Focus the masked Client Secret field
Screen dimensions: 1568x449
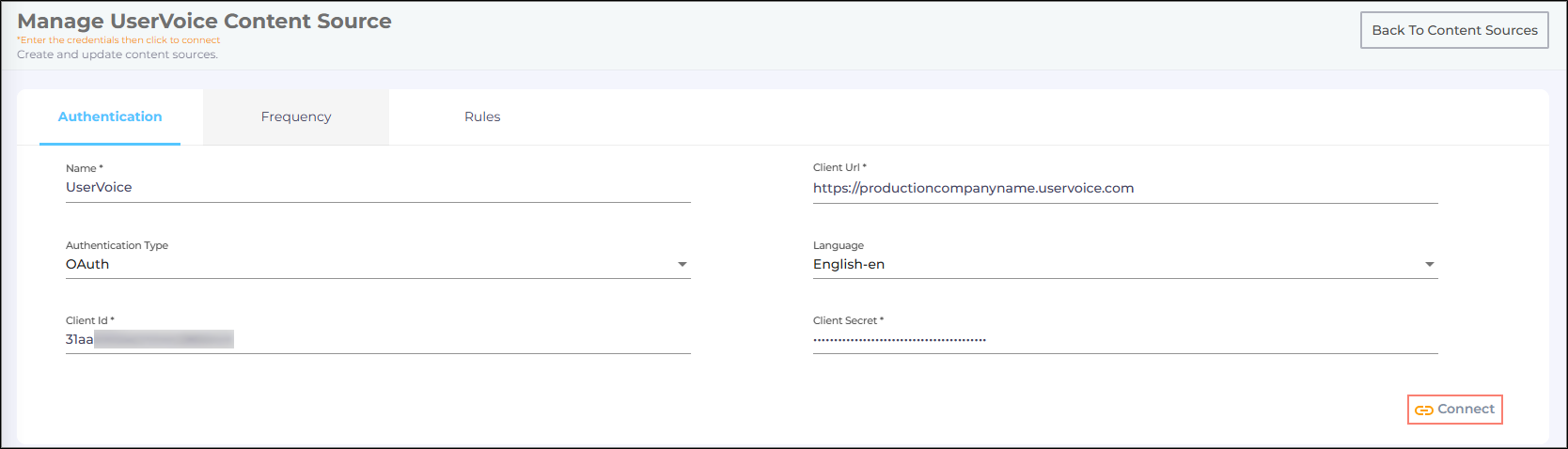click(x=1123, y=339)
